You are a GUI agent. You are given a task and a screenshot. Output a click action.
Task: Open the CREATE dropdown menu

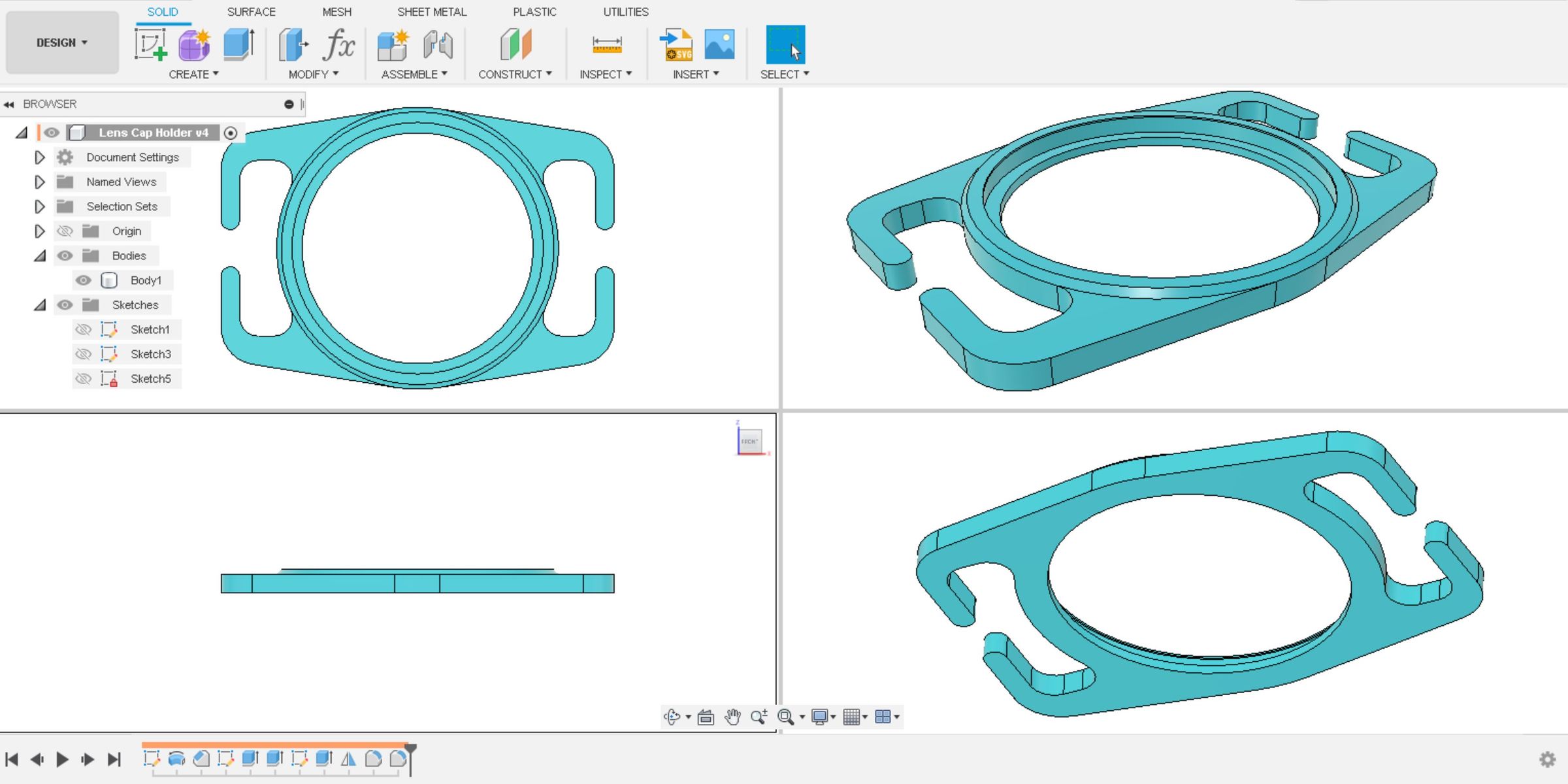[193, 74]
